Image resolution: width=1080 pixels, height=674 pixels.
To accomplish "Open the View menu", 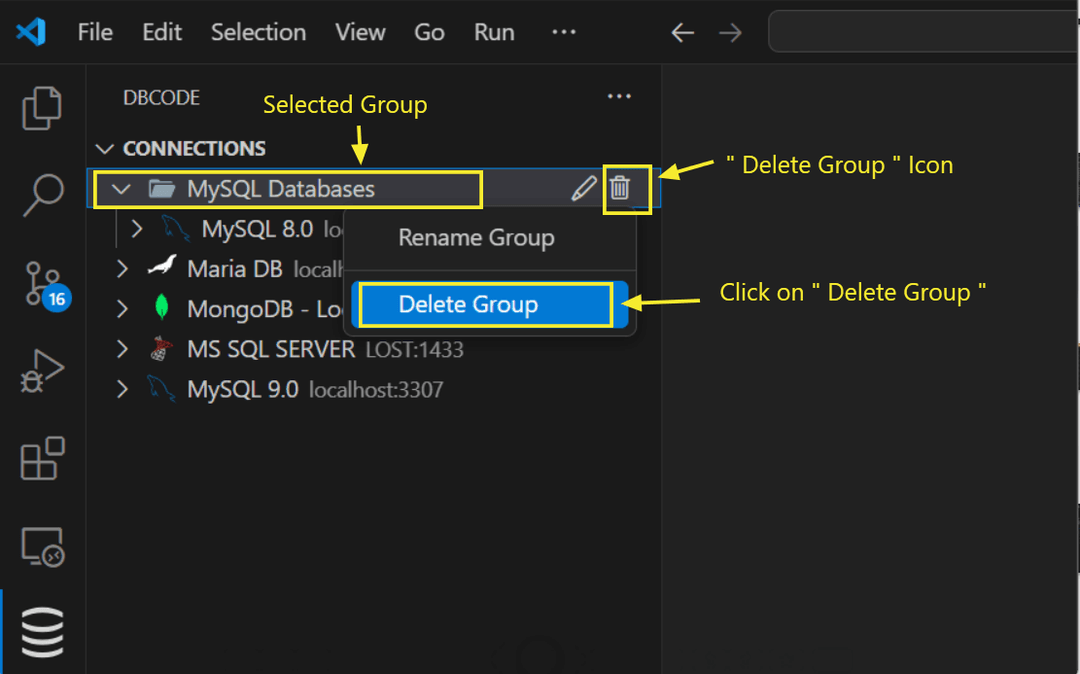I will (x=360, y=32).
